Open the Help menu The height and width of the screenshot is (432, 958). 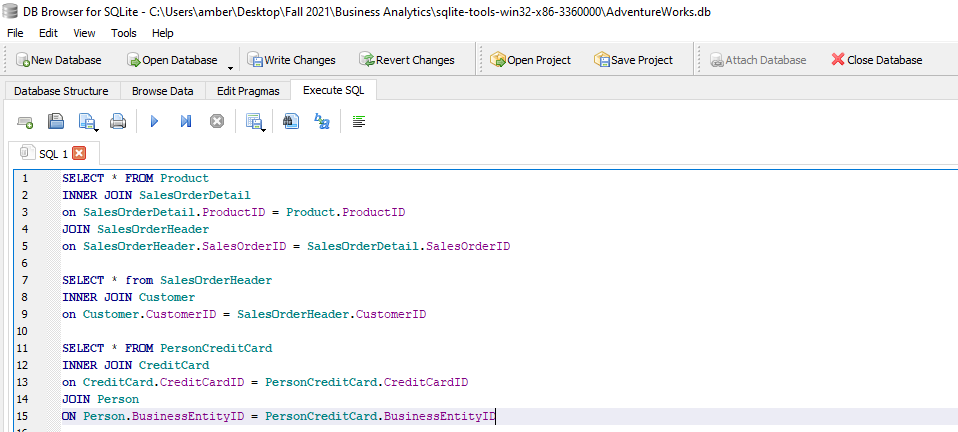(x=163, y=33)
